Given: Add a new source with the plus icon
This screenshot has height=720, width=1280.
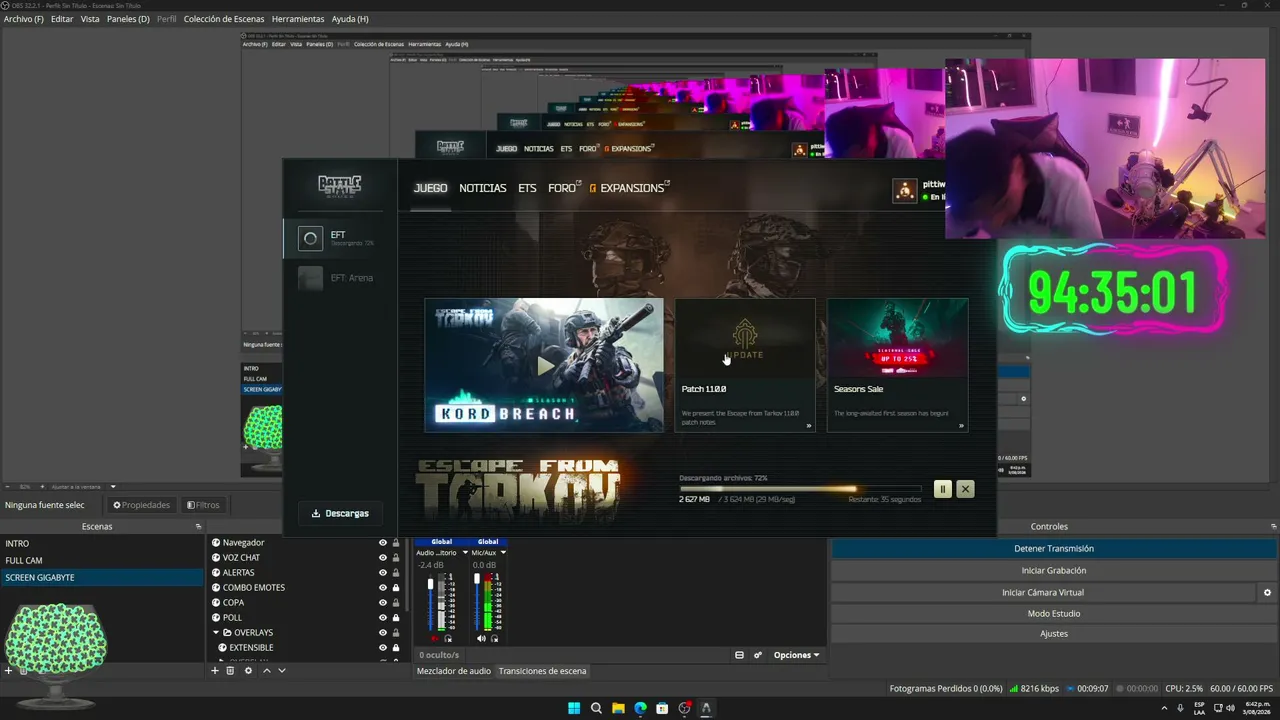Looking at the screenshot, I should [x=215, y=671].
